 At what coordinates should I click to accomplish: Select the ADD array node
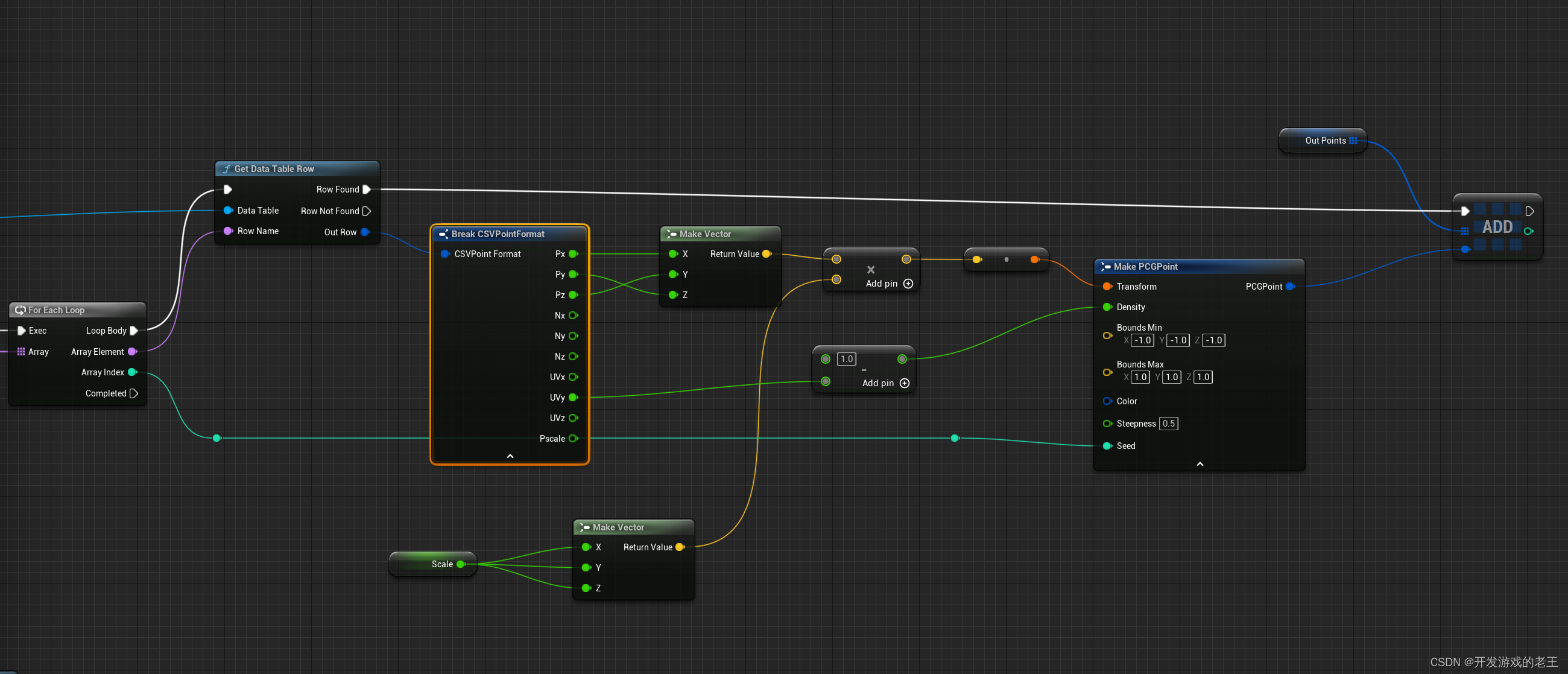click(1497, 227)
